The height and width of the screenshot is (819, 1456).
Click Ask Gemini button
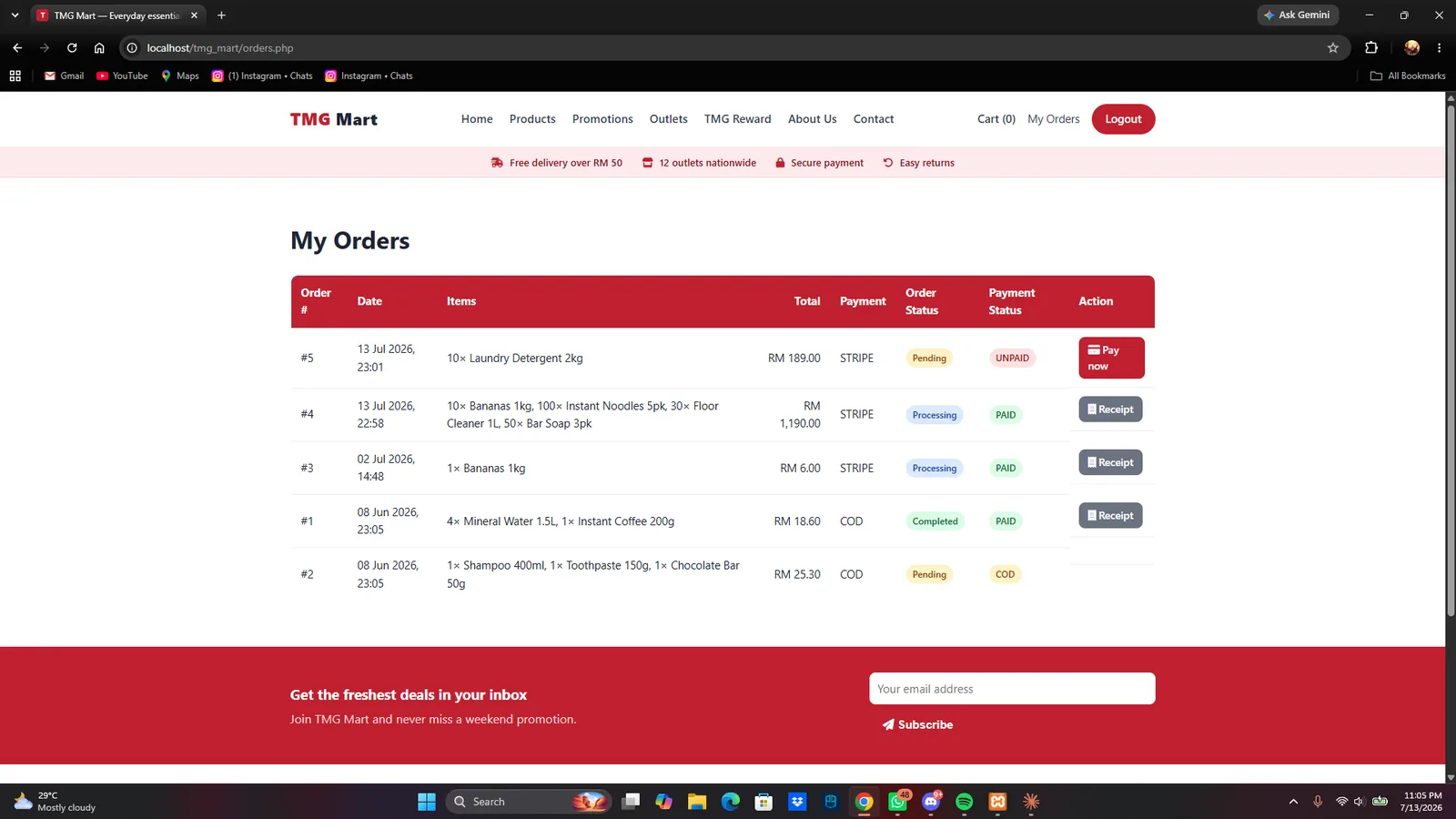[1298, 15]
